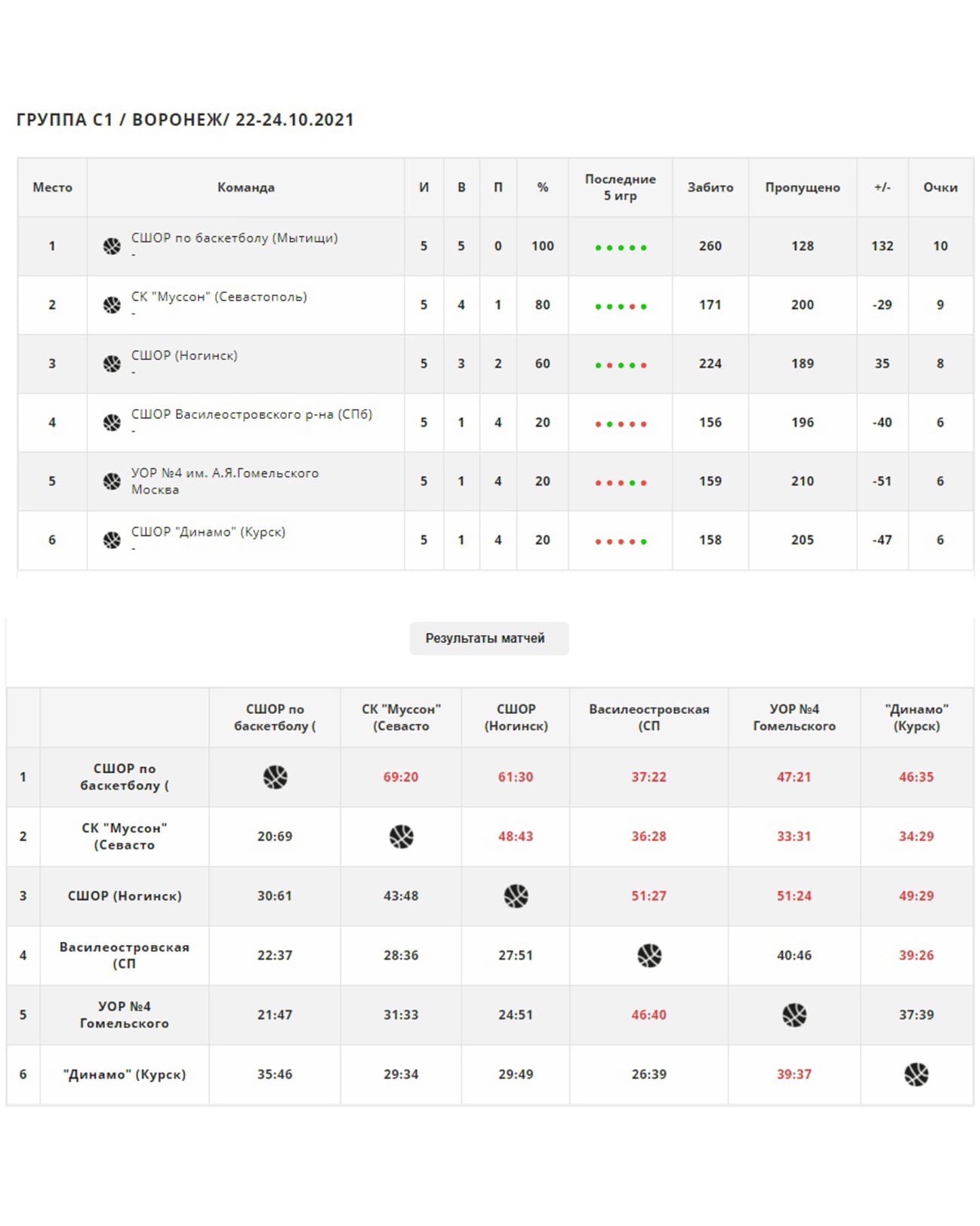The image size is (980, 1226).
Task: Open the 48:43 match score
Action: (x=516, y=836)
